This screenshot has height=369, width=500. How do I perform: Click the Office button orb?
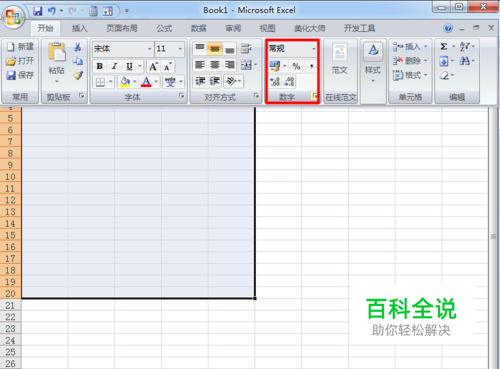click(14, 17)
